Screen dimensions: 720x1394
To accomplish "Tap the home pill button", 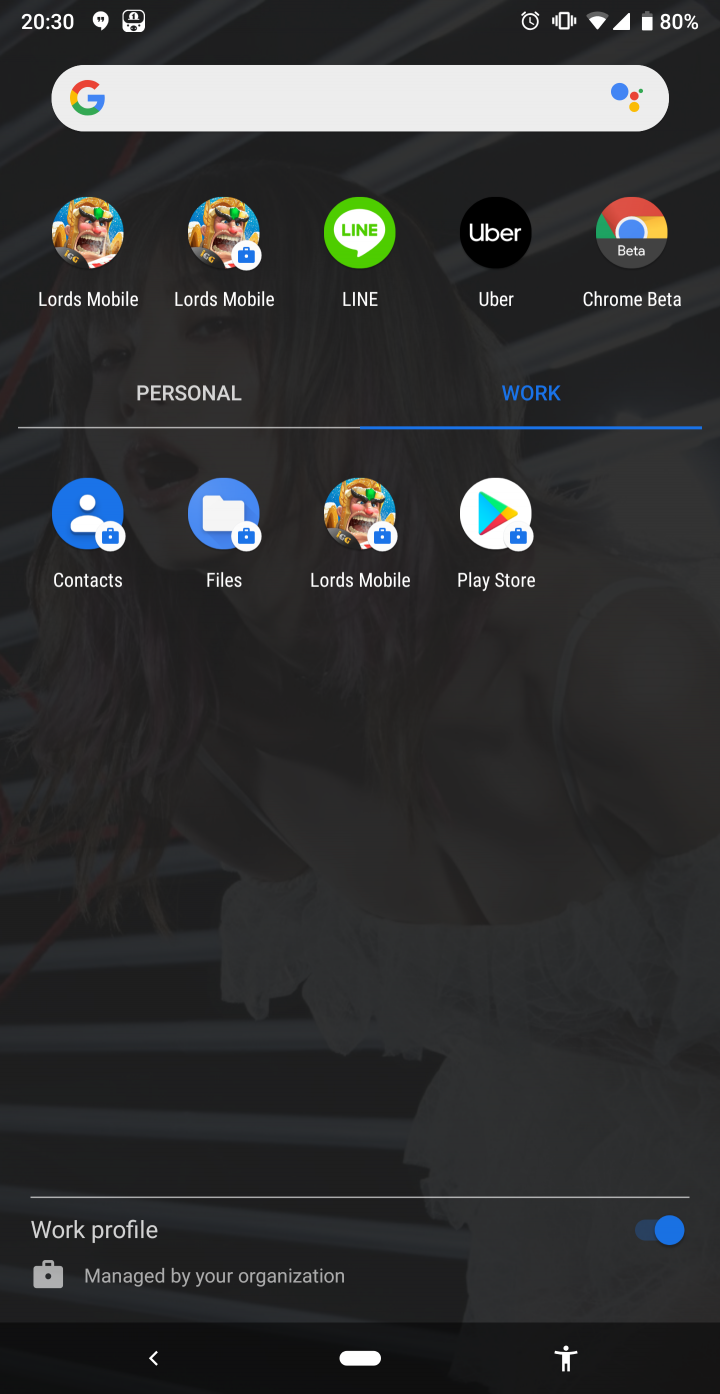I will click(360, 1358).
